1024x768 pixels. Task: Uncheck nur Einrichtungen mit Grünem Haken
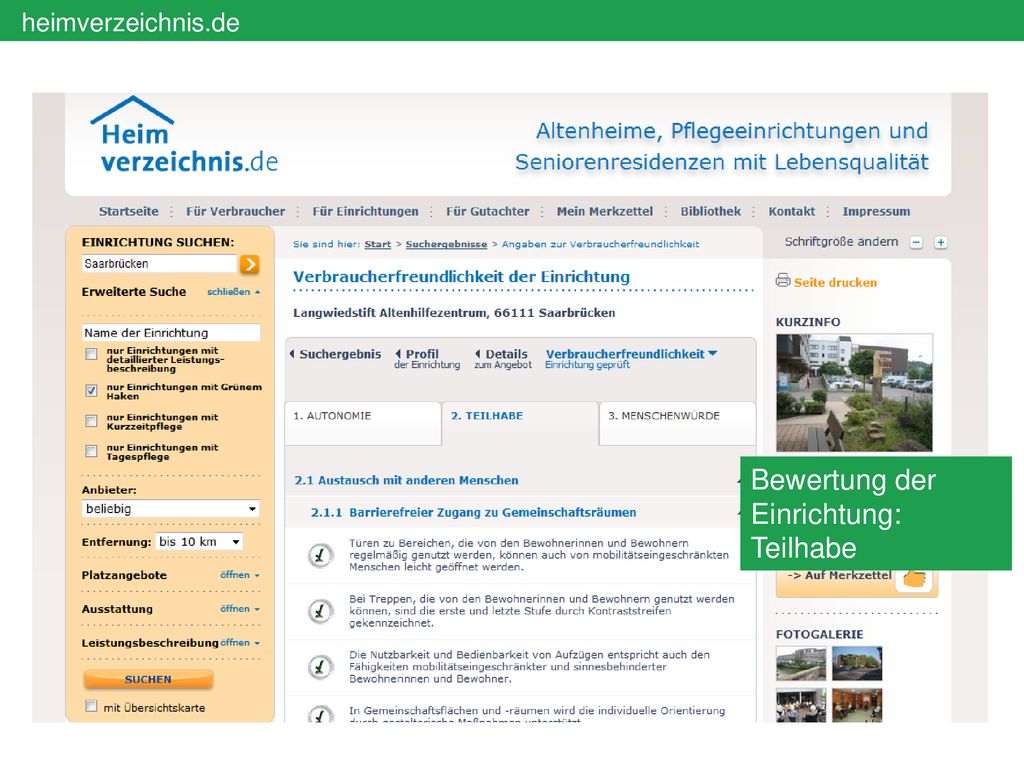pos(91,391)
